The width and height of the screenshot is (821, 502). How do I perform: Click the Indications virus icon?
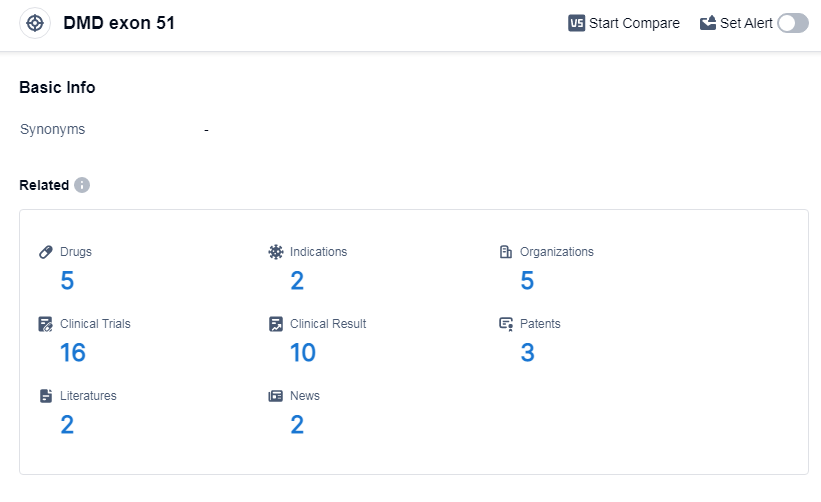(276, 252)
